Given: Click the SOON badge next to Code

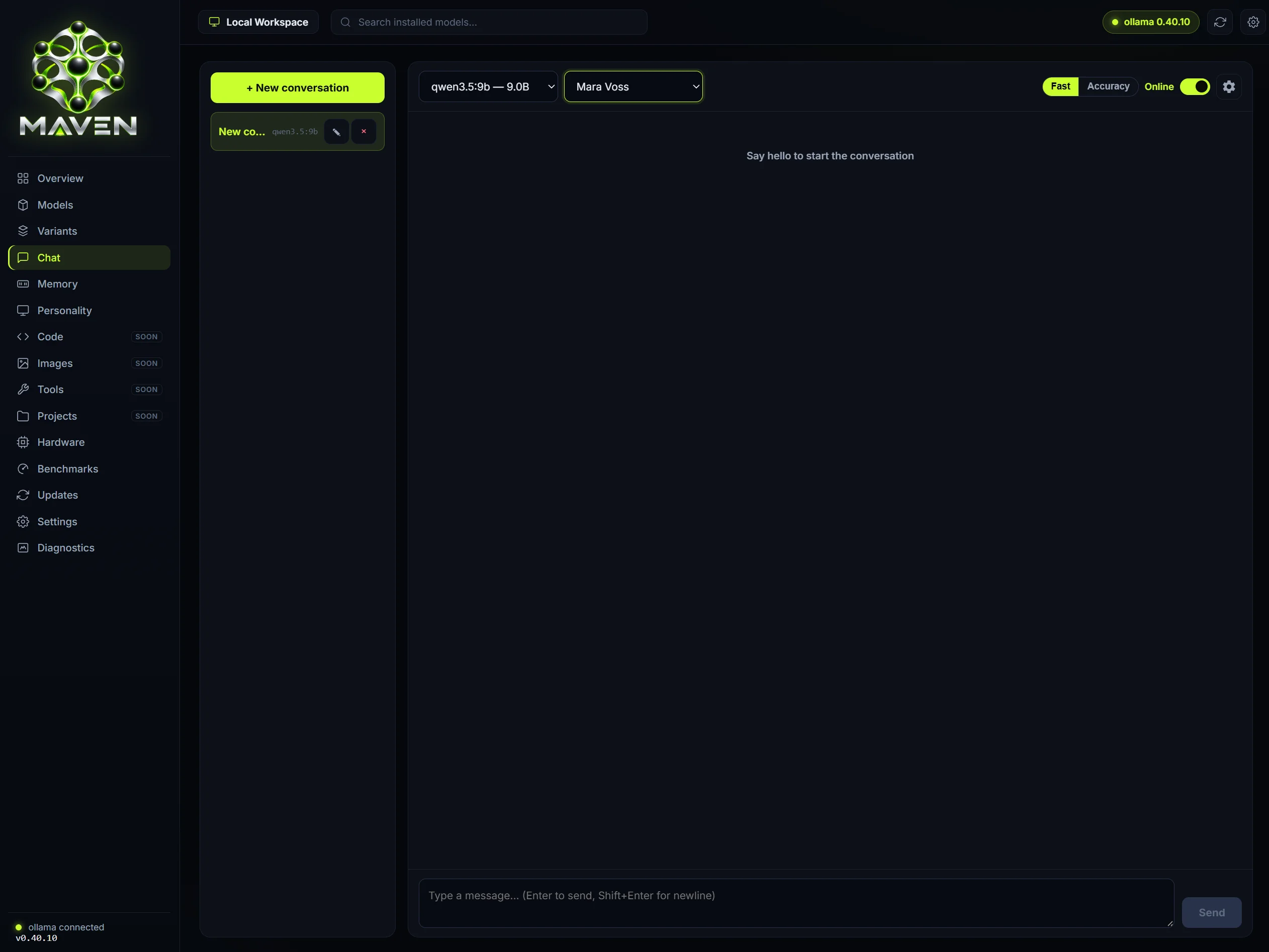Looking at the screenshot, I should coord(146,337).
